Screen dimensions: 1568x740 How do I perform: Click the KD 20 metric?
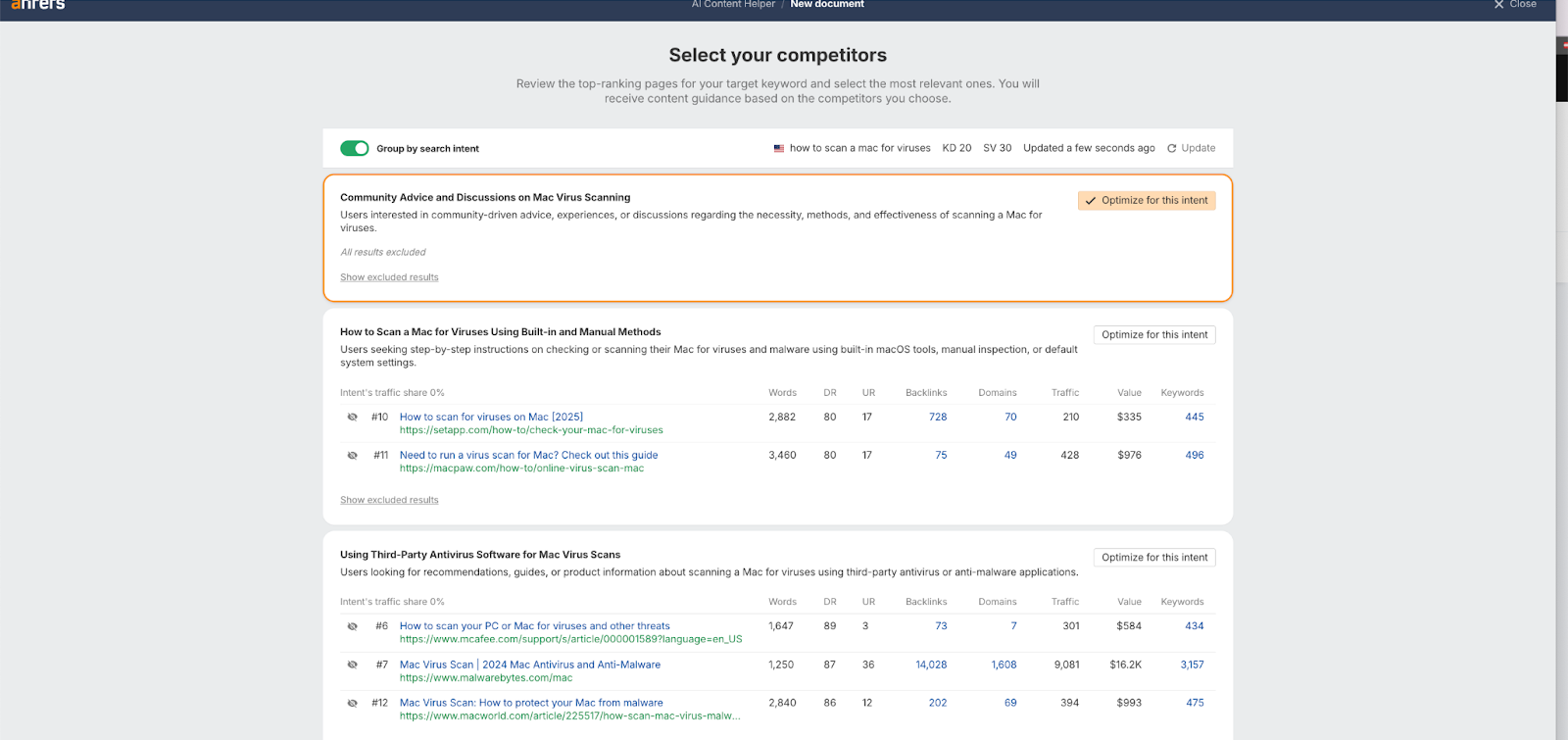[956, 148]
